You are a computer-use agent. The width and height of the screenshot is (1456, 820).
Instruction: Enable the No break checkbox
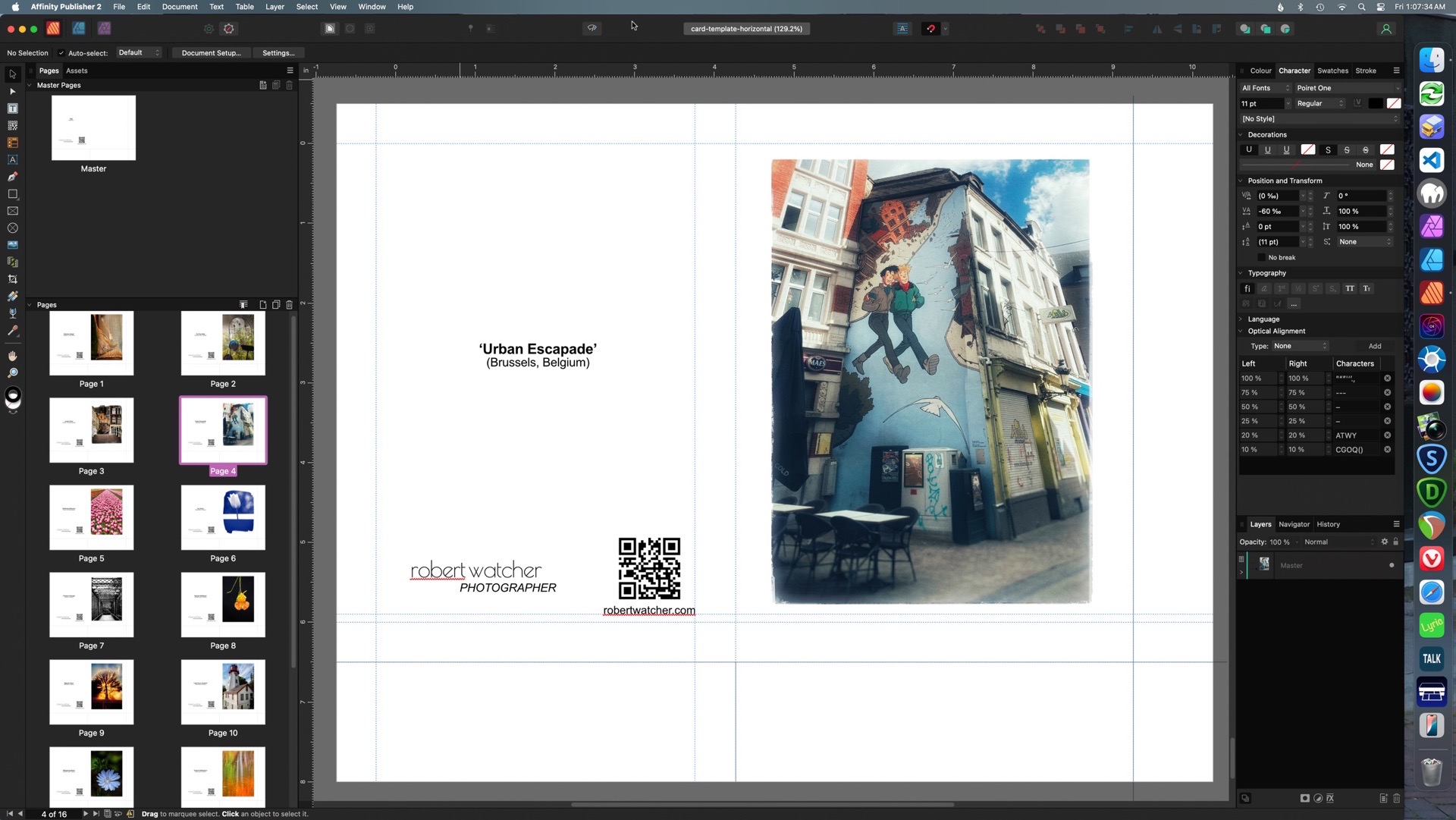coord(1262,258)
